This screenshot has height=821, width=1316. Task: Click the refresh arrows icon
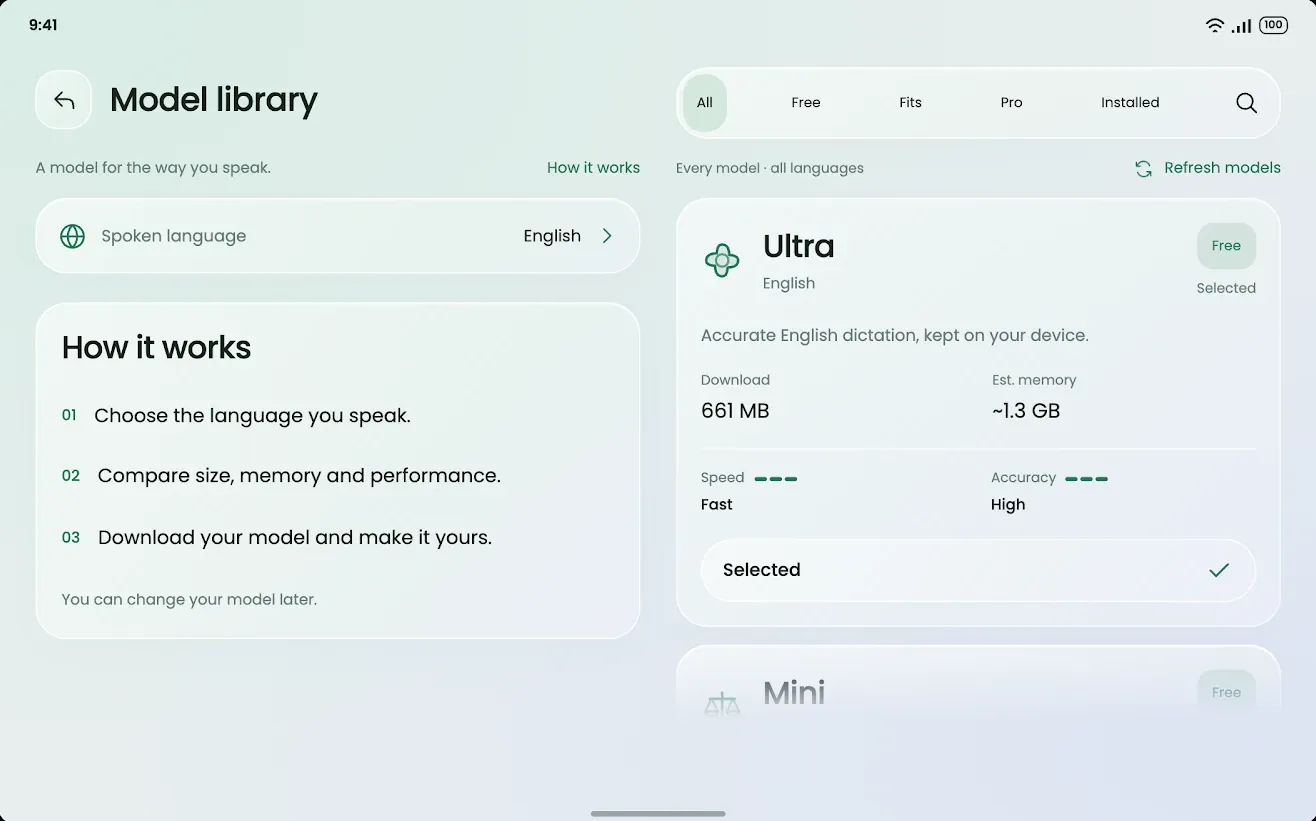tap(1143, 169)
